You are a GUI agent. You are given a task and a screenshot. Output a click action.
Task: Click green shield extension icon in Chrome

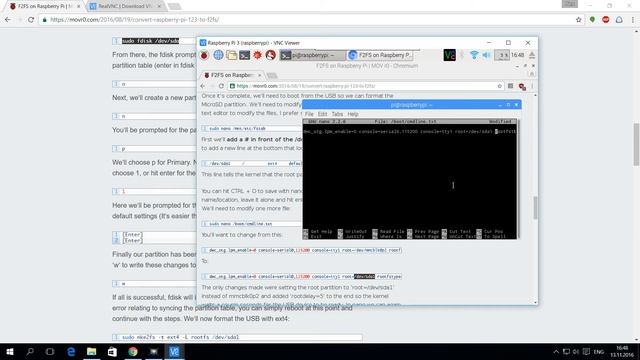point(592,20)
